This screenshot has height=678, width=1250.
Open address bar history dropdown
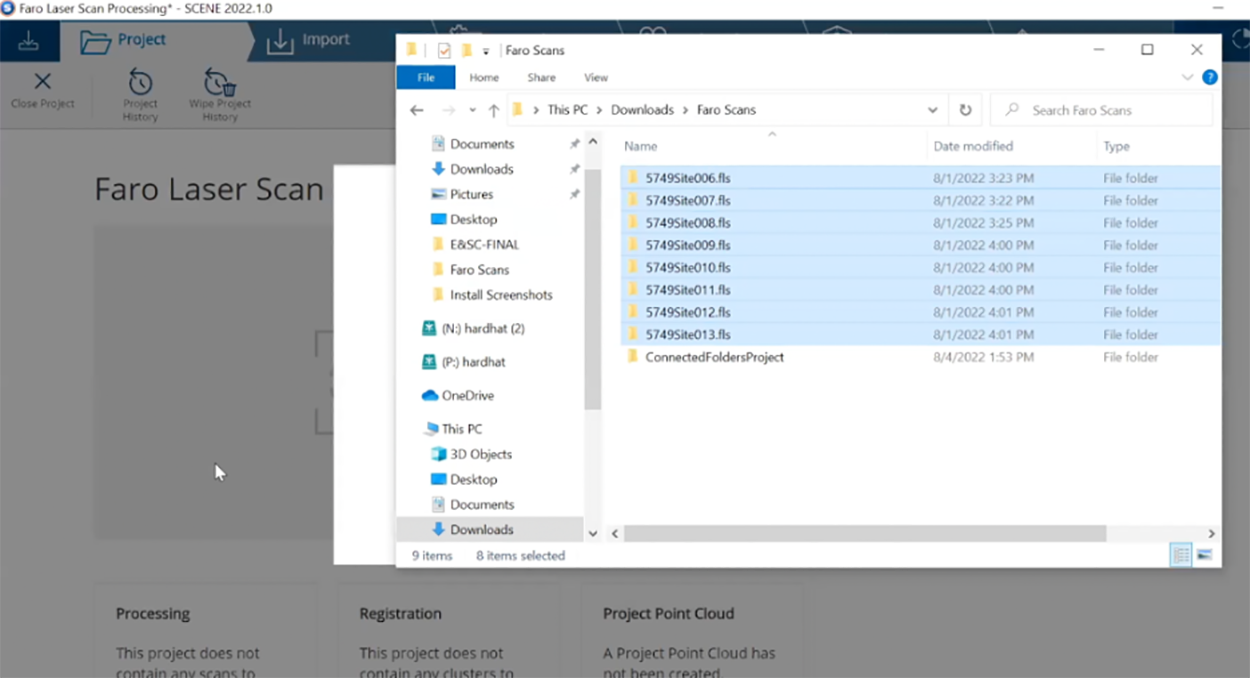[x=932, y=110]
